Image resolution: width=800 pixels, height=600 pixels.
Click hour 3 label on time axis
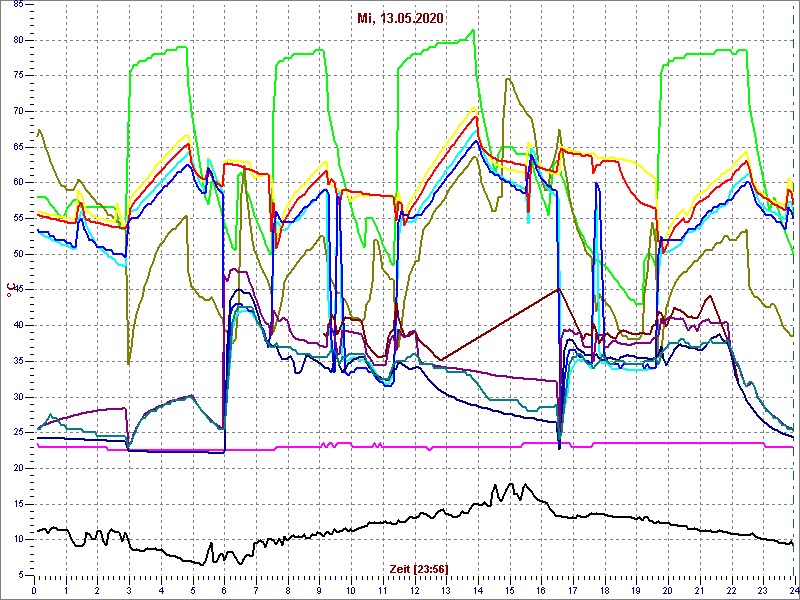[x=130, y=589]
